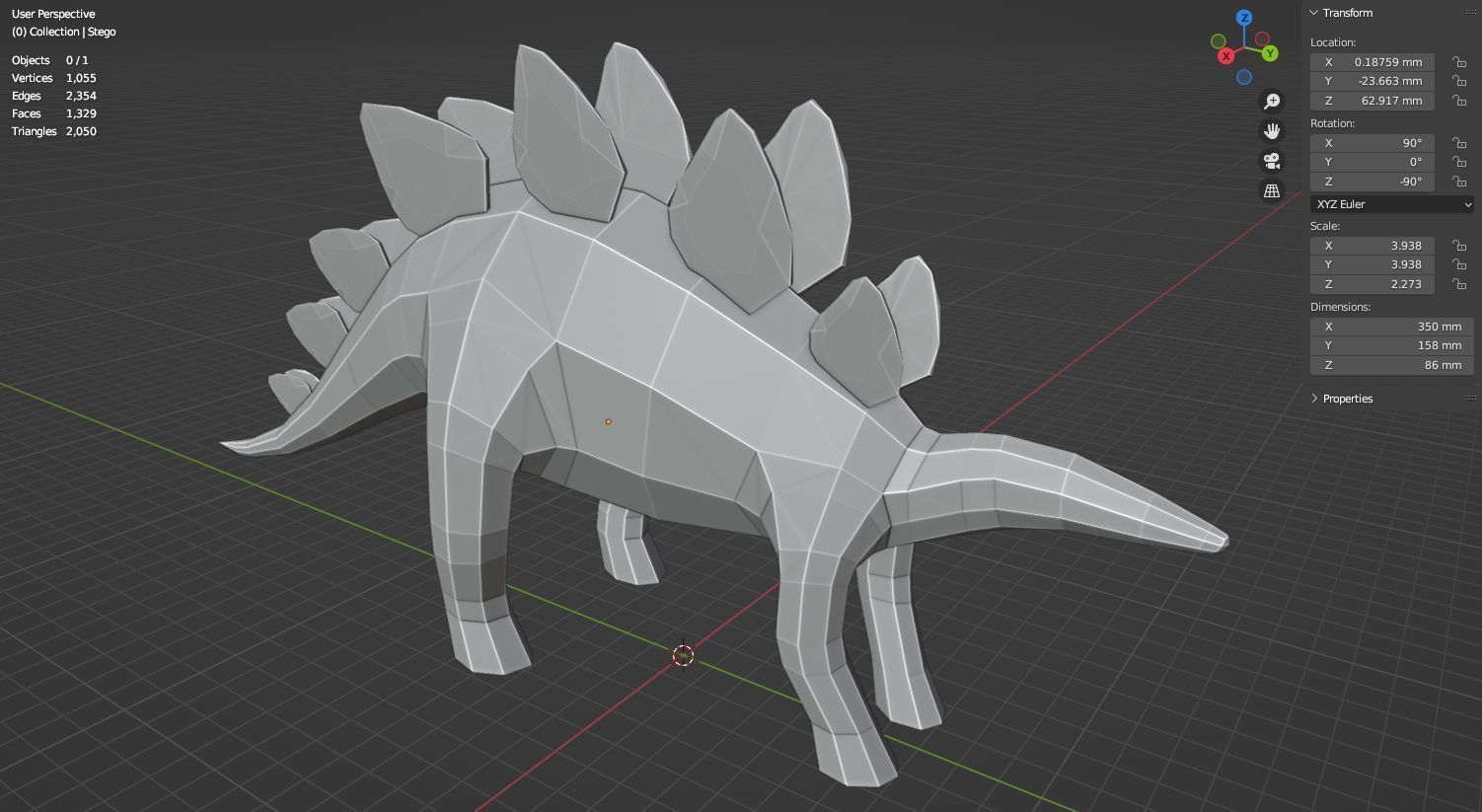Screen dimensions: 1482x812
Task: Click the Properties panel drag grip dots
Action: [1471, 398]
